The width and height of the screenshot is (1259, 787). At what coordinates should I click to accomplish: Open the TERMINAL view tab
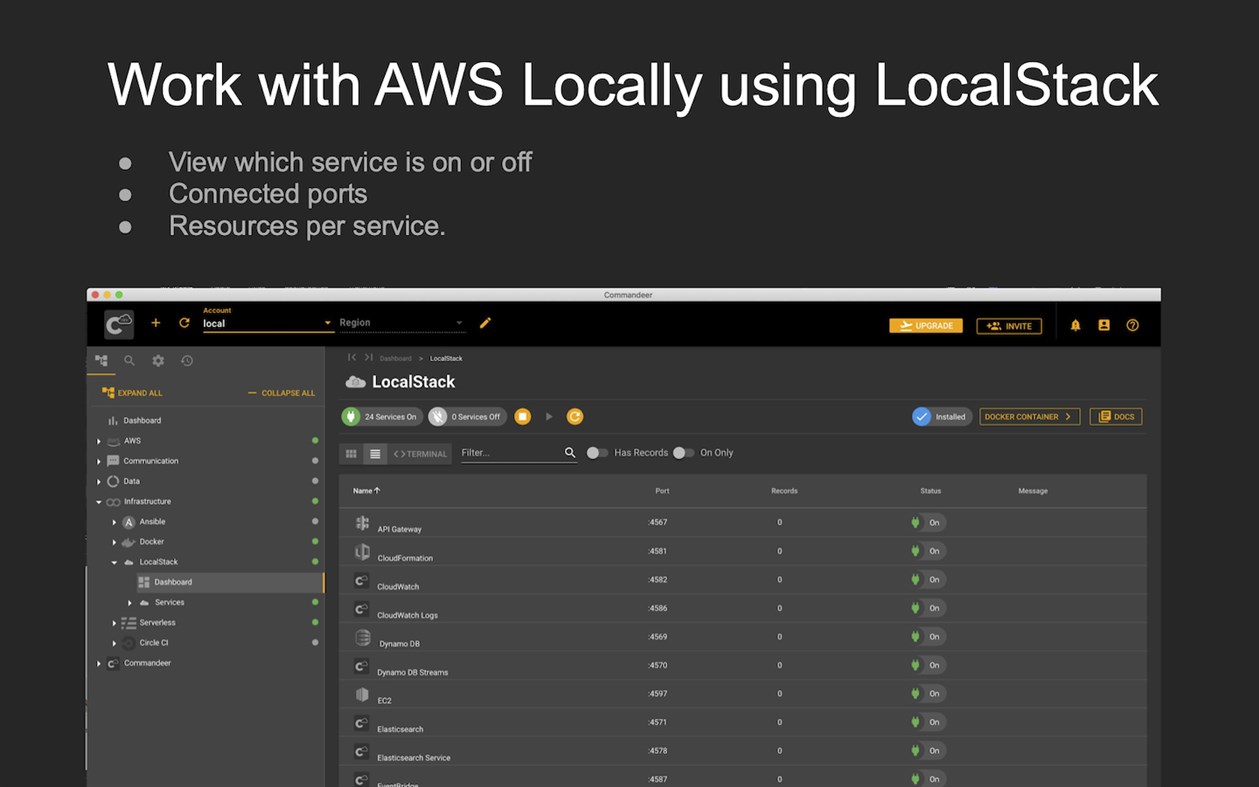tap(420, 453)
